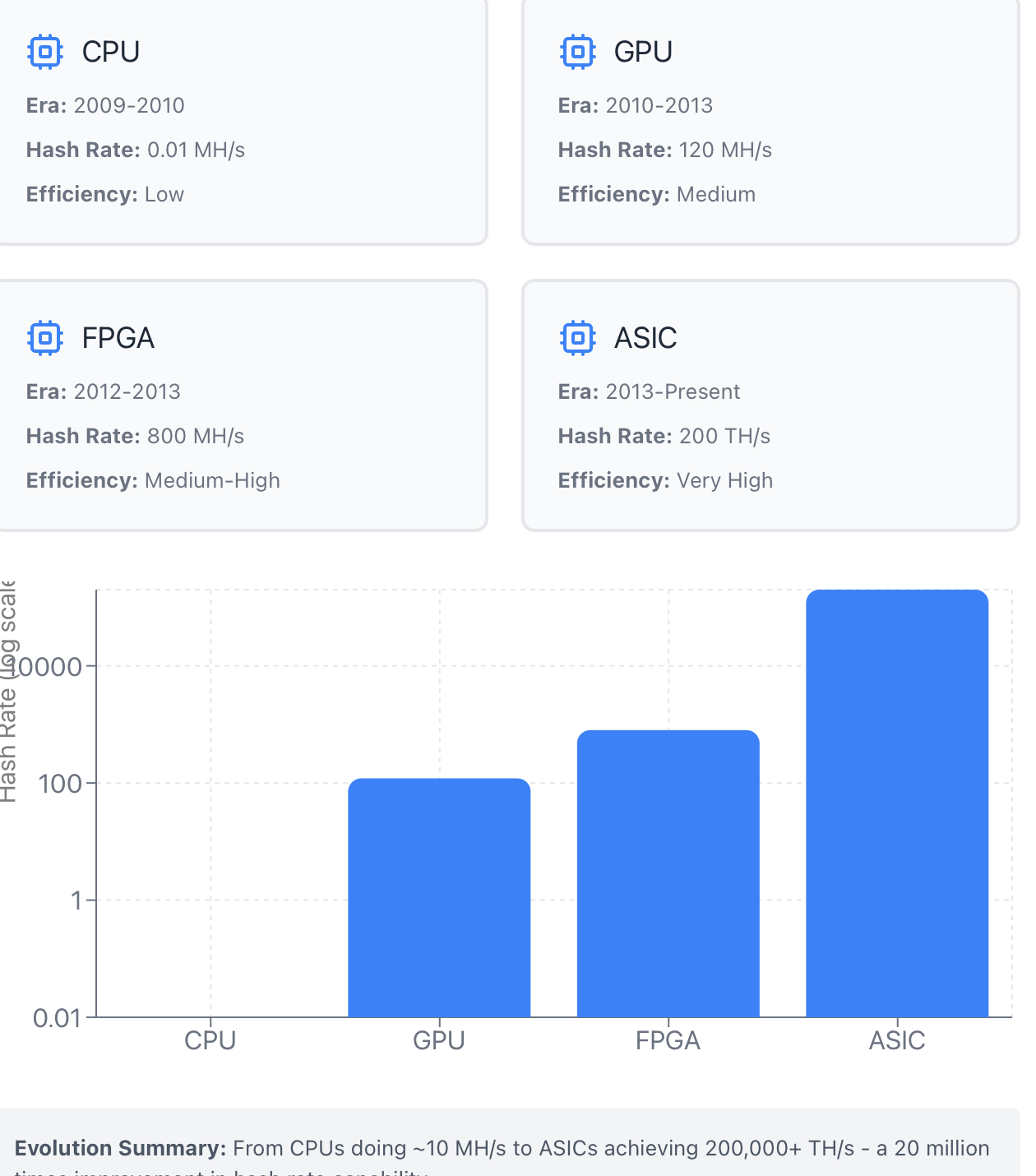Select the GPU card heading
This screenshot has width=1036, height=1176.
pos(643,52)
